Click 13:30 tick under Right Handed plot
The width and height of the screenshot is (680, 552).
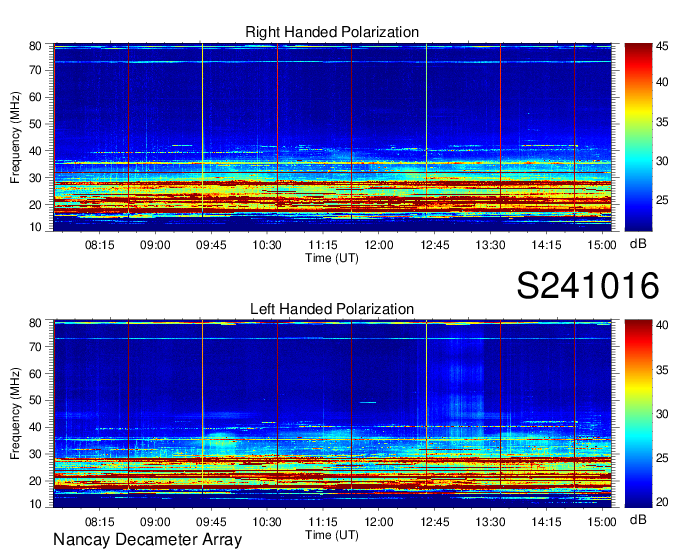(490, 245)
